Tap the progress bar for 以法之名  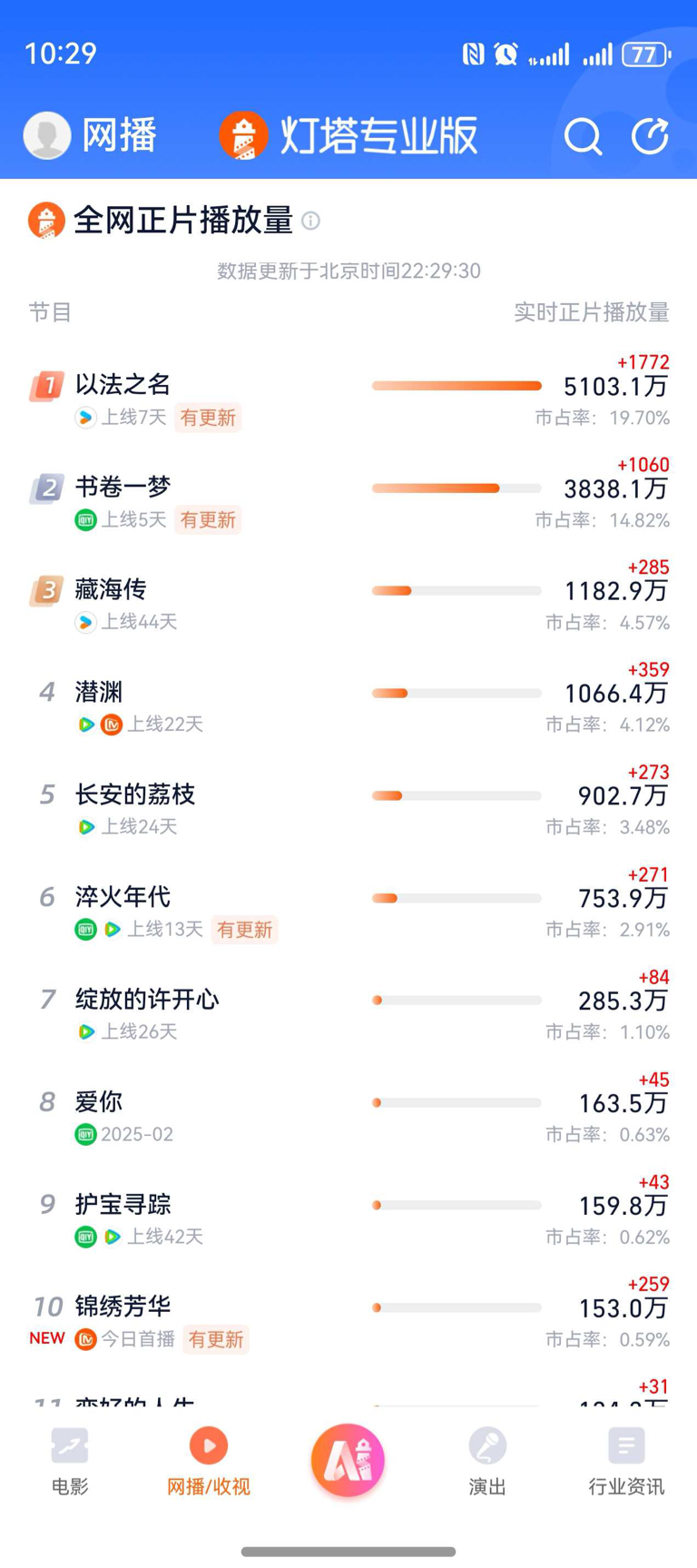coord(456,386)
